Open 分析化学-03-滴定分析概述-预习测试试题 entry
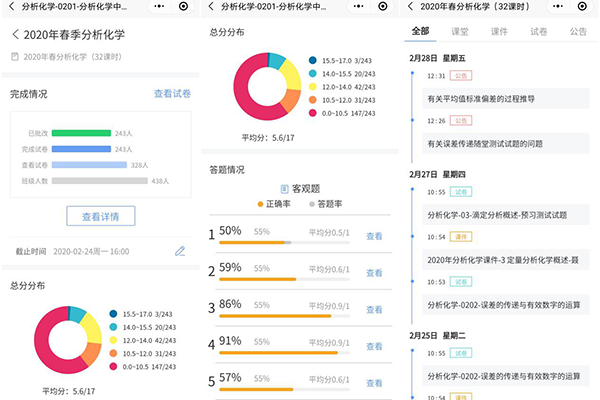This screenshot has width=600, height=400. (x=496, y=214)
